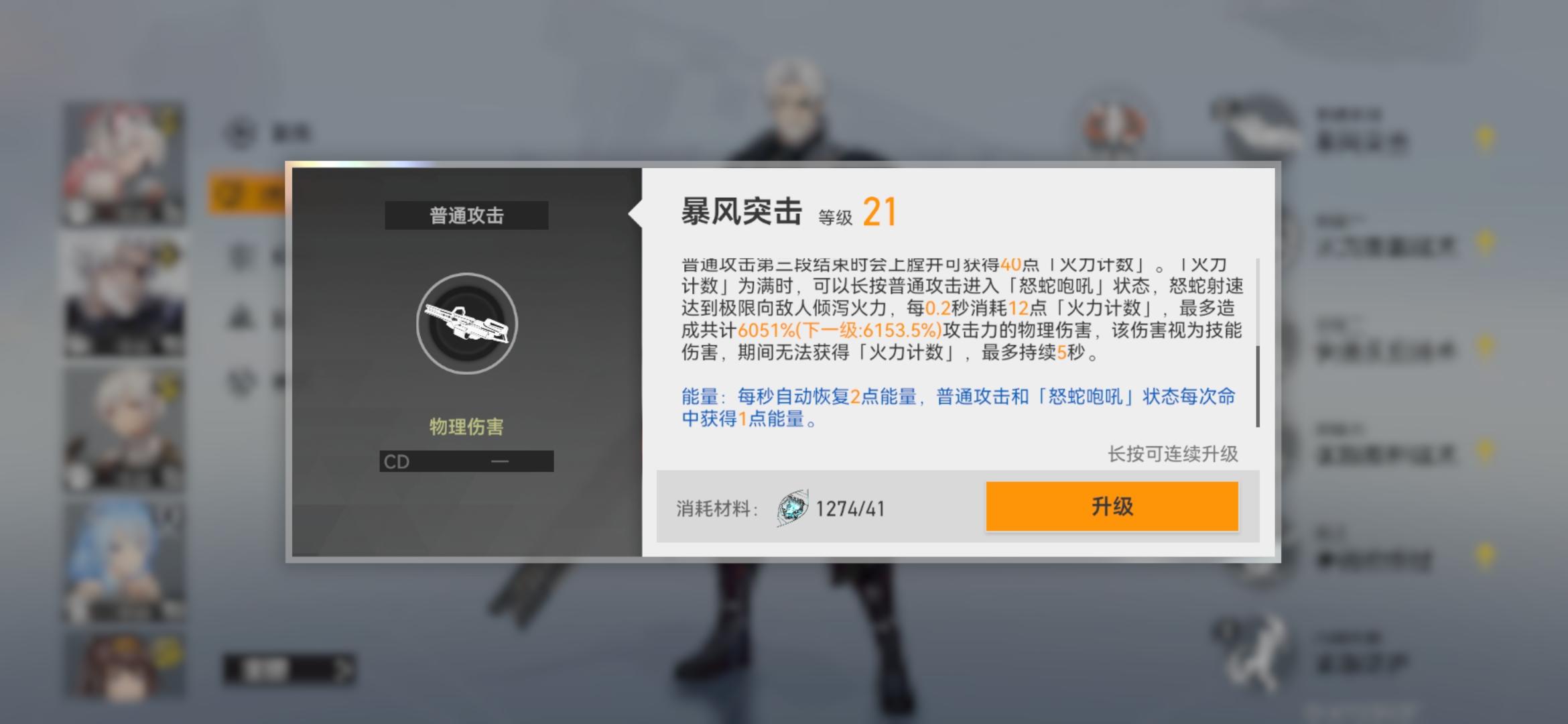Image resolution: width=1568 pixels, height=724 pixels.
Task: Select the second character portrait
Action: click(124, 295)
